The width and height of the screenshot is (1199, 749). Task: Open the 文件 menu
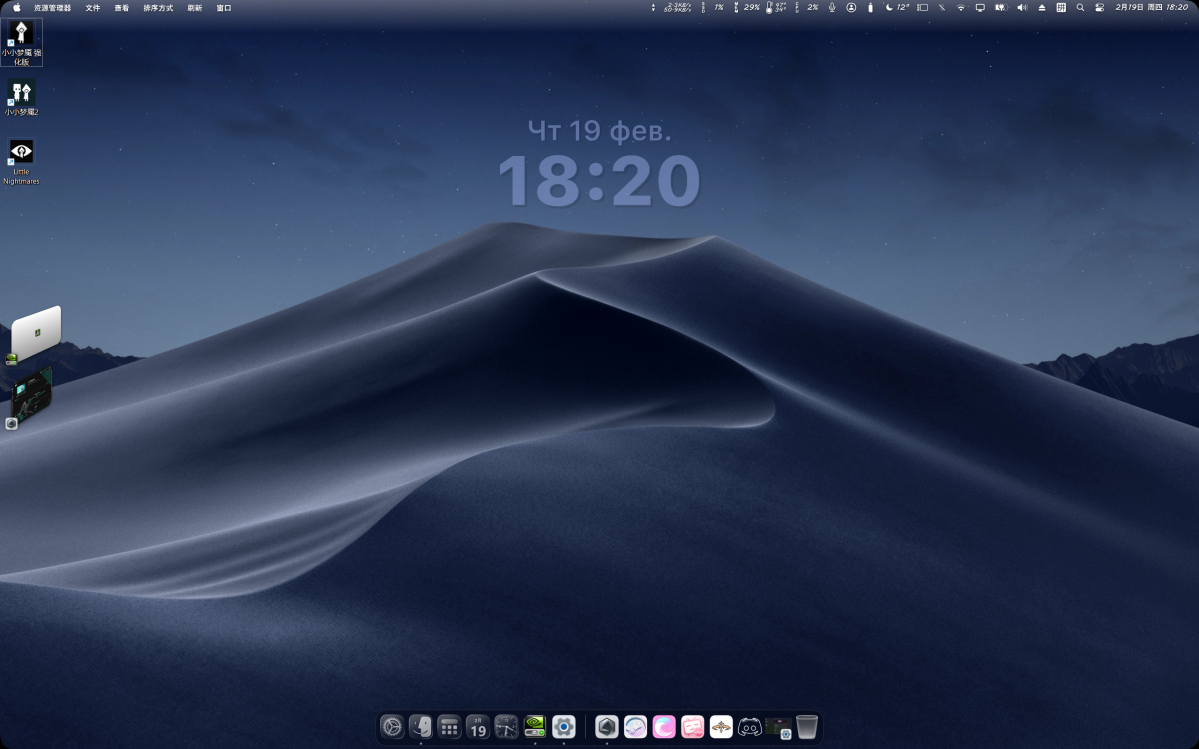(93, 7)
